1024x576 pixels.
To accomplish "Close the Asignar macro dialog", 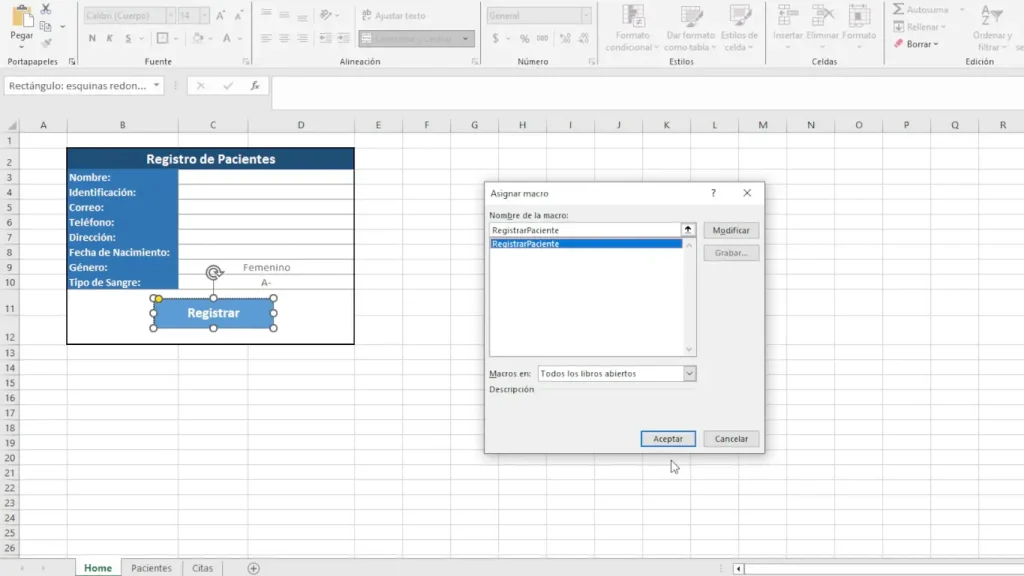I will pos(747,193).
